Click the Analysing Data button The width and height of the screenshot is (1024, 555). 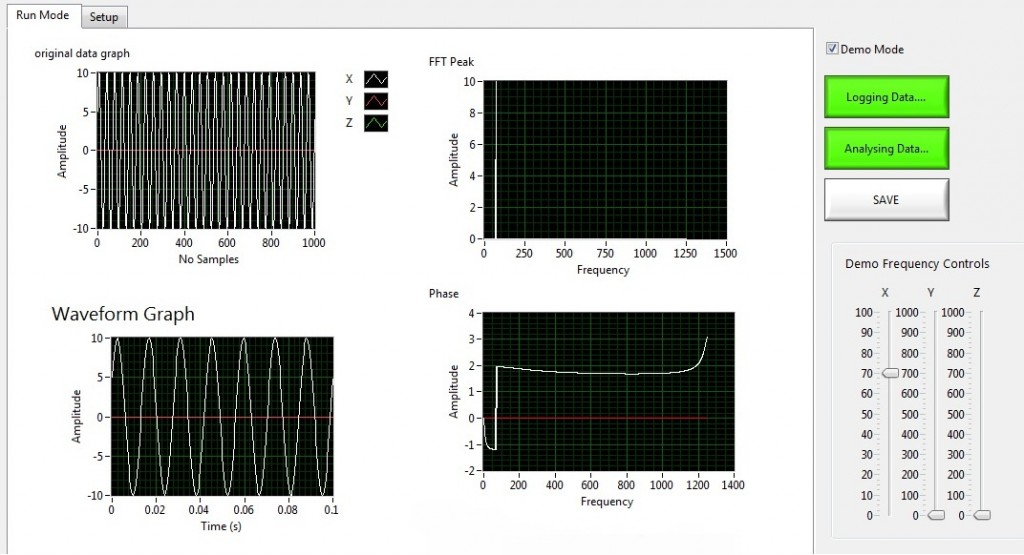tap(886, 148)
